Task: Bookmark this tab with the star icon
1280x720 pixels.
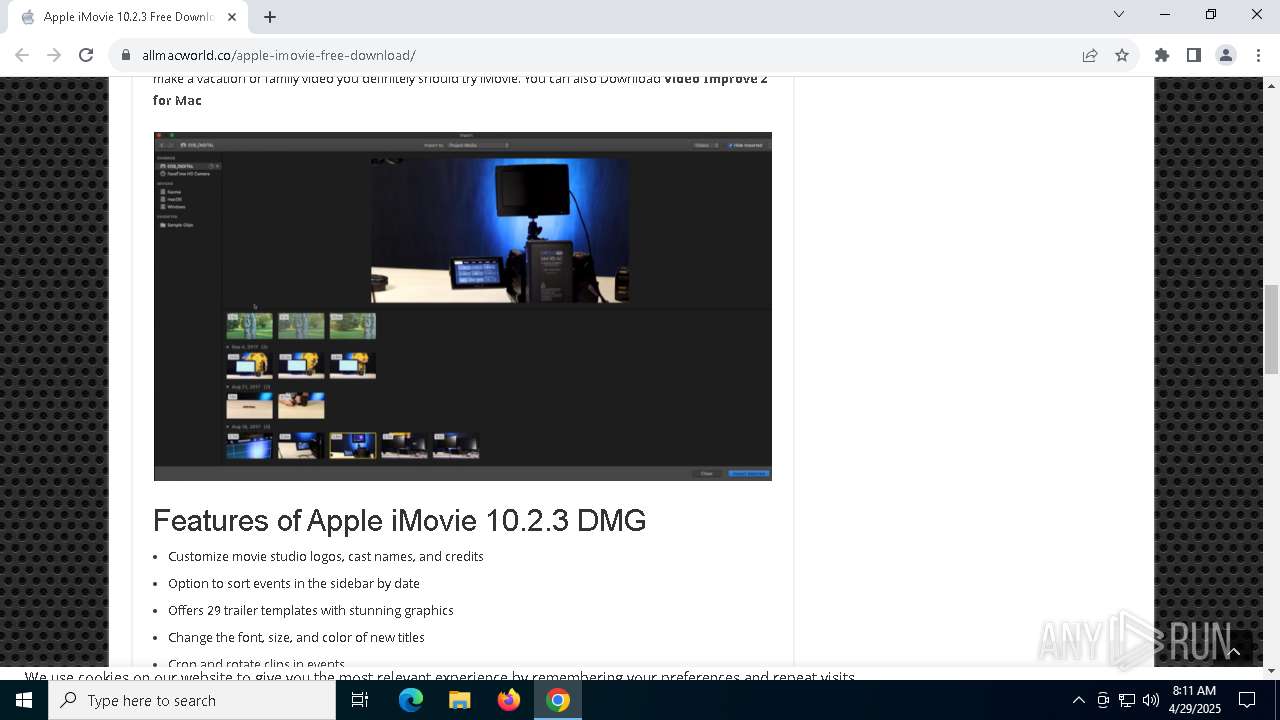Action: click(x=1122, y=55)
